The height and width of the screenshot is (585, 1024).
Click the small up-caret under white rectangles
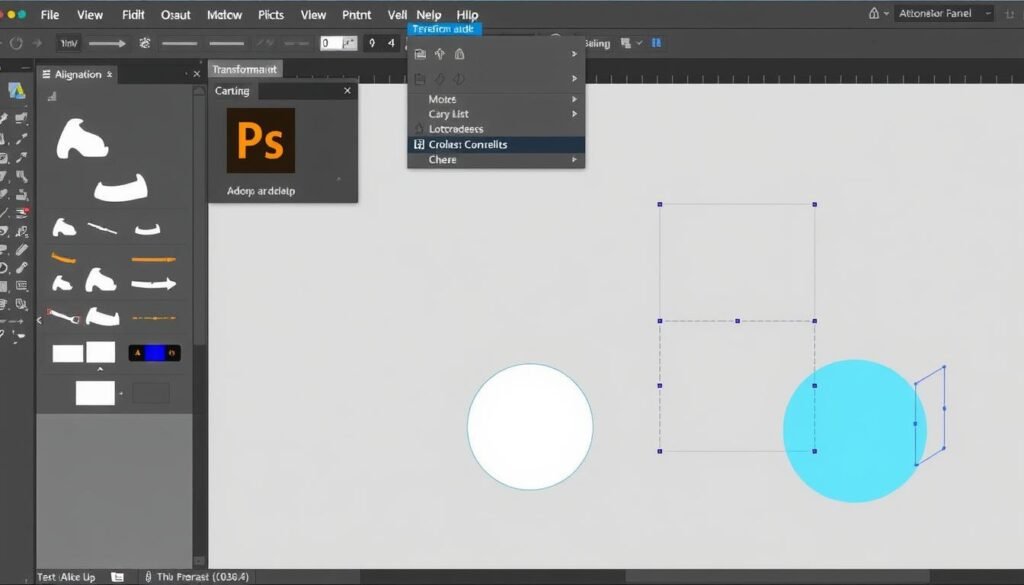[x=100, y=370]
